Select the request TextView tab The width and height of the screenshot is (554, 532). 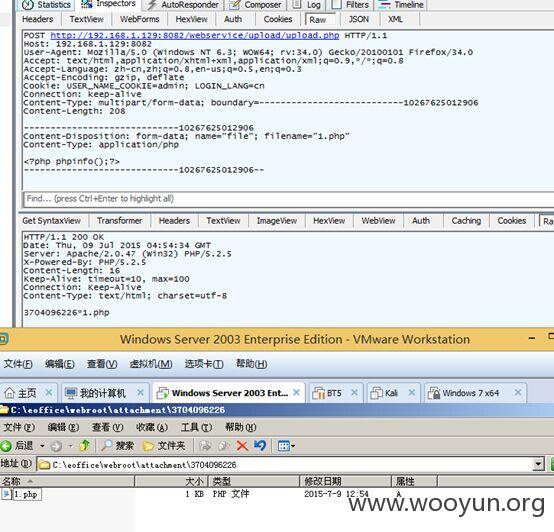[87, 19]
